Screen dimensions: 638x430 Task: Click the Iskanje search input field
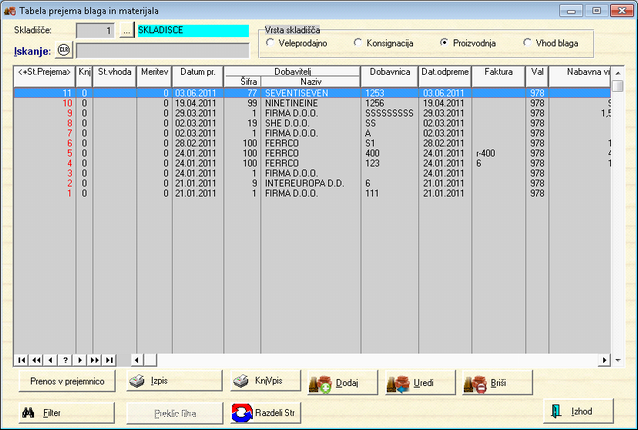click(163, 50)
